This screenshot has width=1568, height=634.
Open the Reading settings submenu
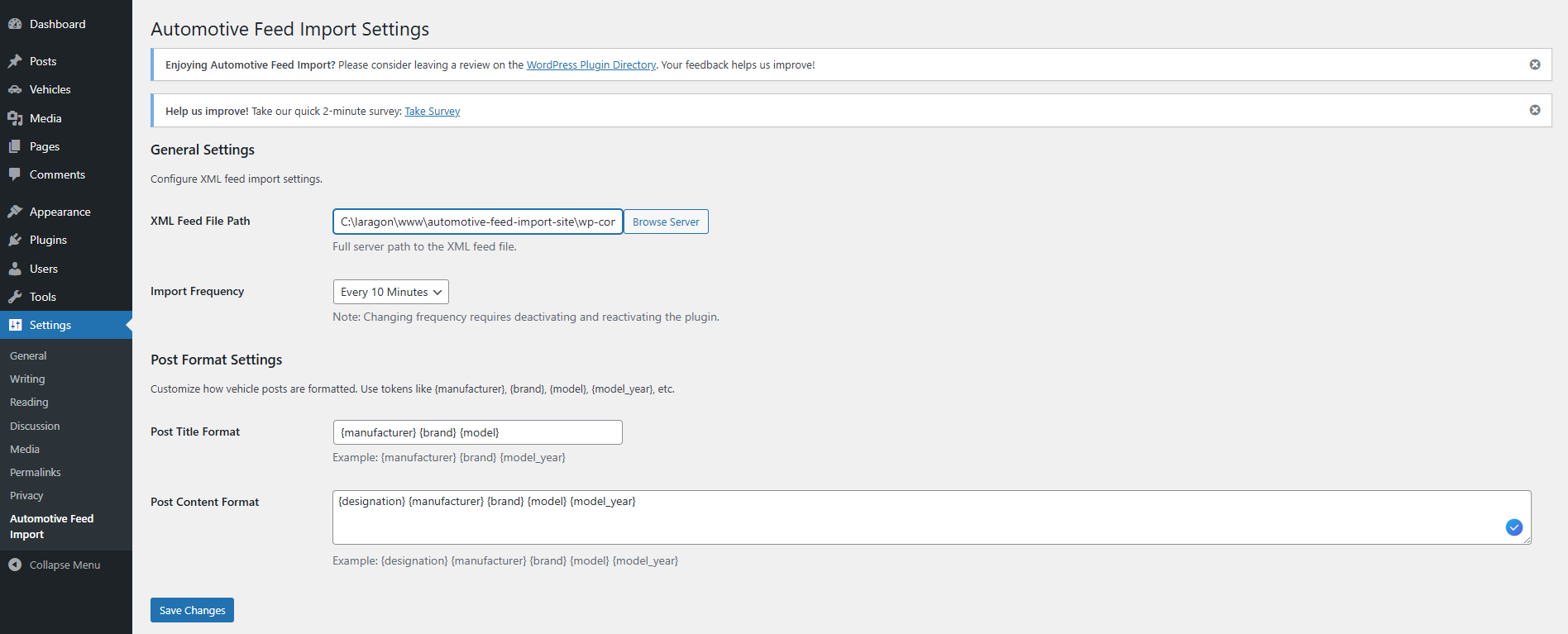(x=29, y=402)
